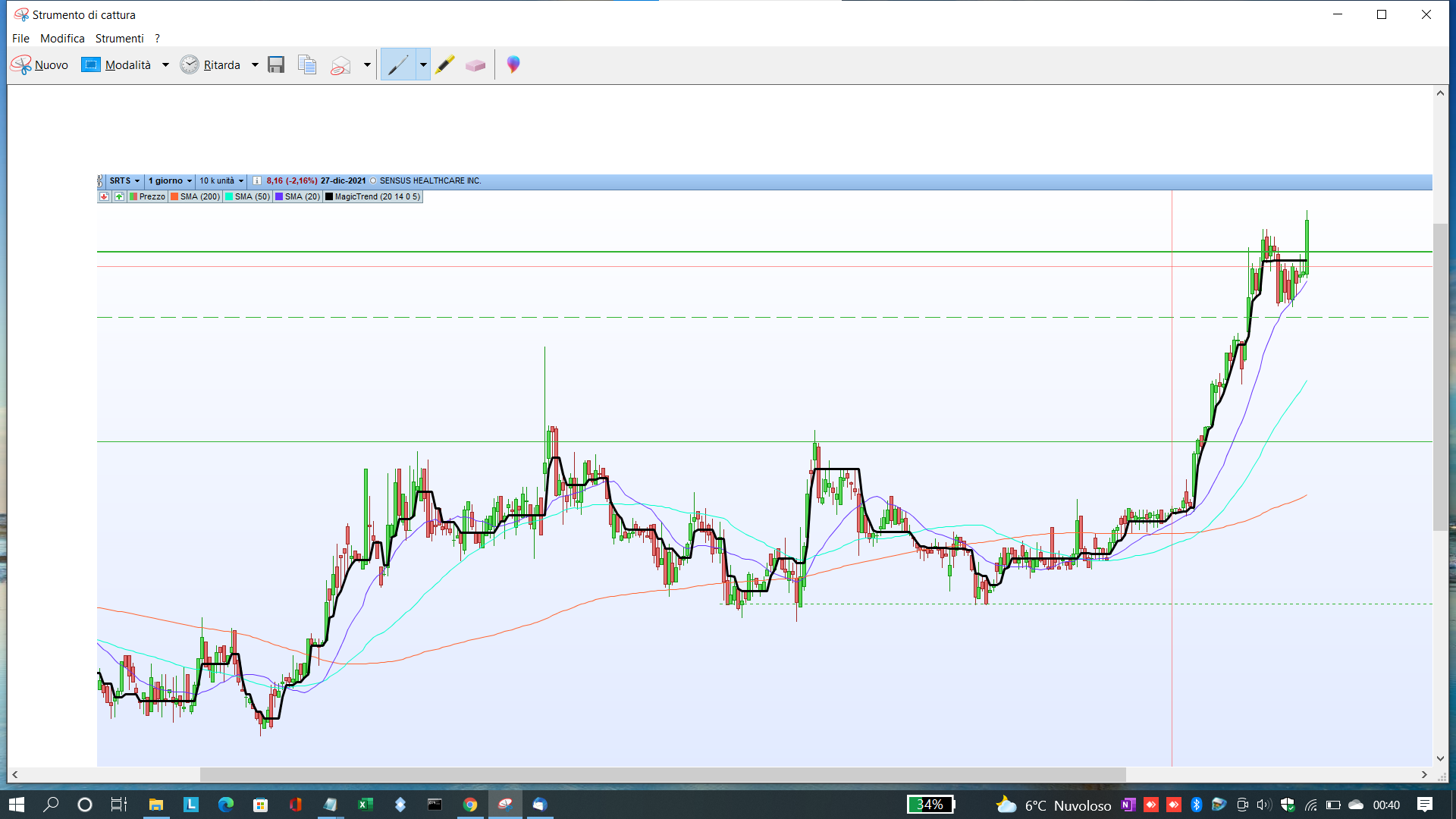Open Google Chrome from taskbar
The width and height of the screenshot is (1456, 819).
point(470,805)
